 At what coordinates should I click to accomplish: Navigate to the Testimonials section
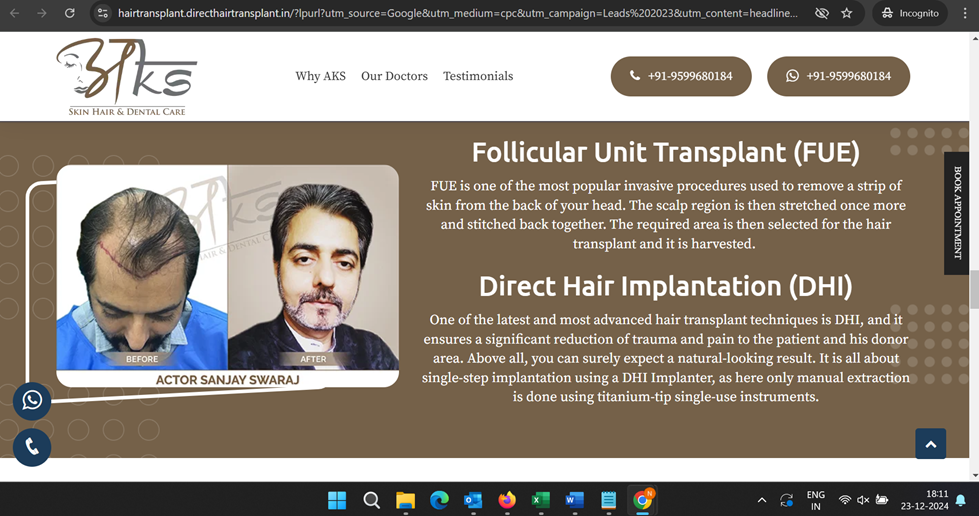478,76
